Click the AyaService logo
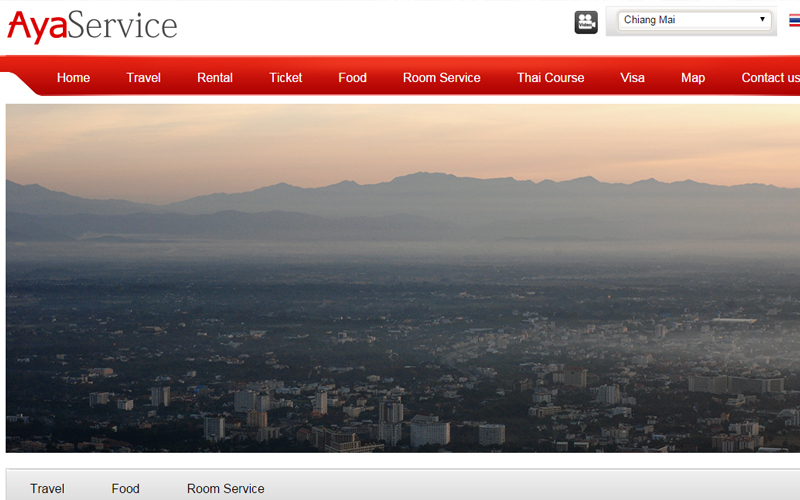The height and width of the screenshot is (500, 800). point(92,26)
